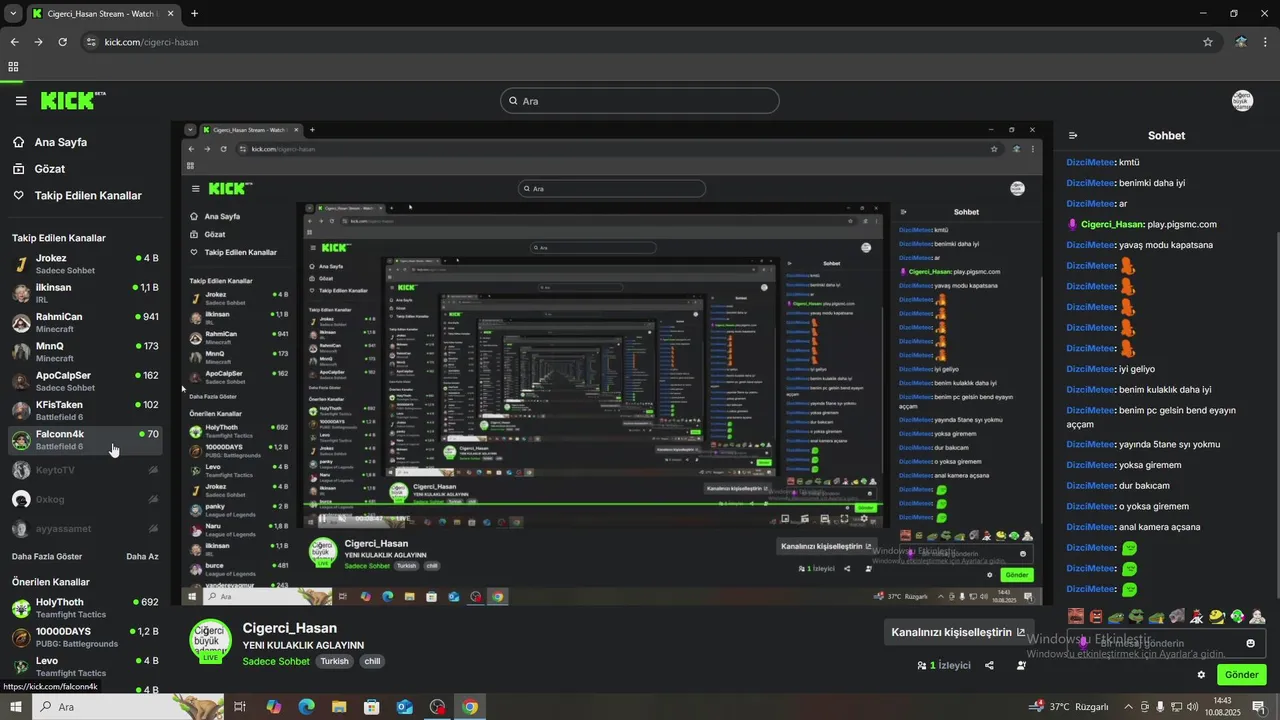The width and height of the screenshot is (1280, 720).
Task: Go back using the browser back arrow
Action: (x=14, y=42)
